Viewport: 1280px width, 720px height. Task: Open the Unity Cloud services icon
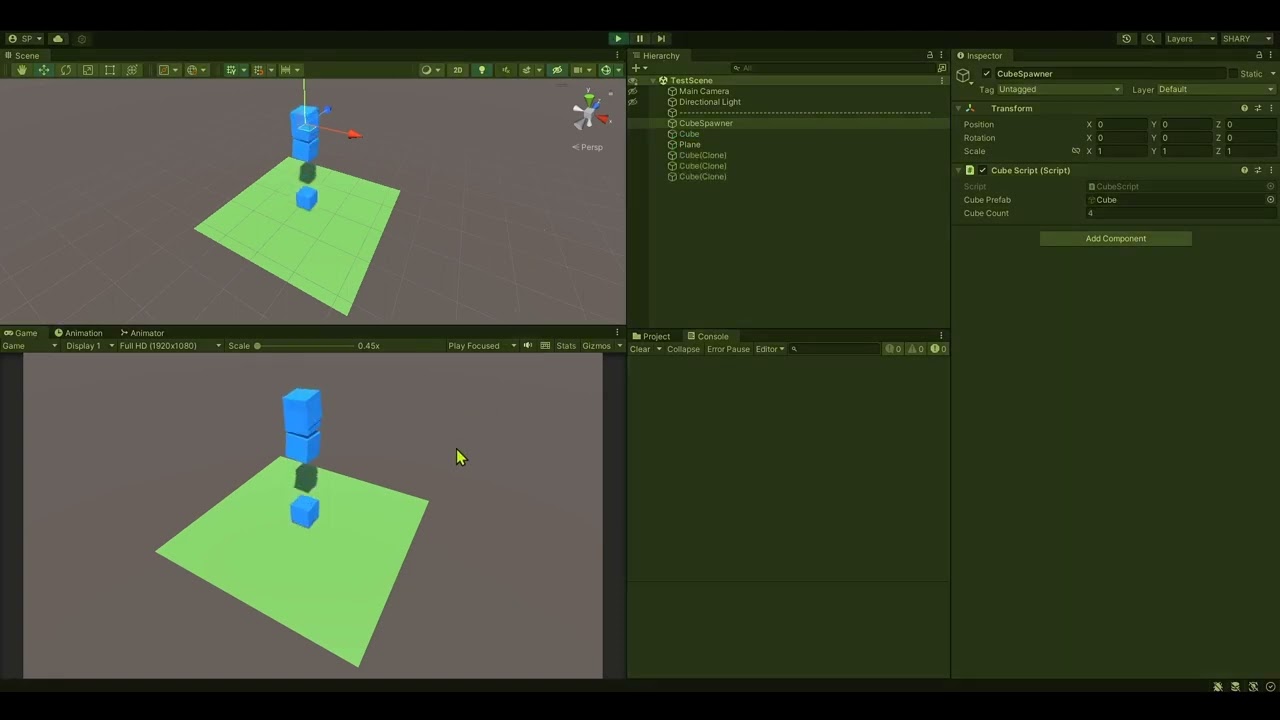pos(58,39)
